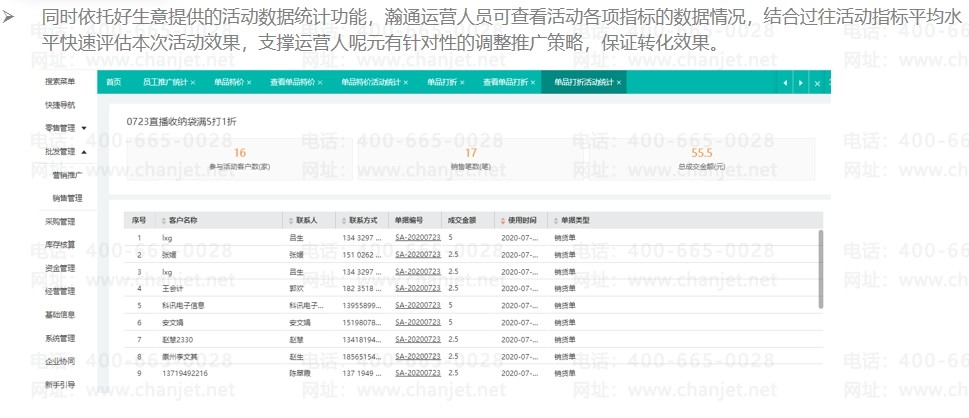This screenshot has height=418, width=969.
Task: Open 资金管理 in the sidebar
Action: click(x=60, y=268)
